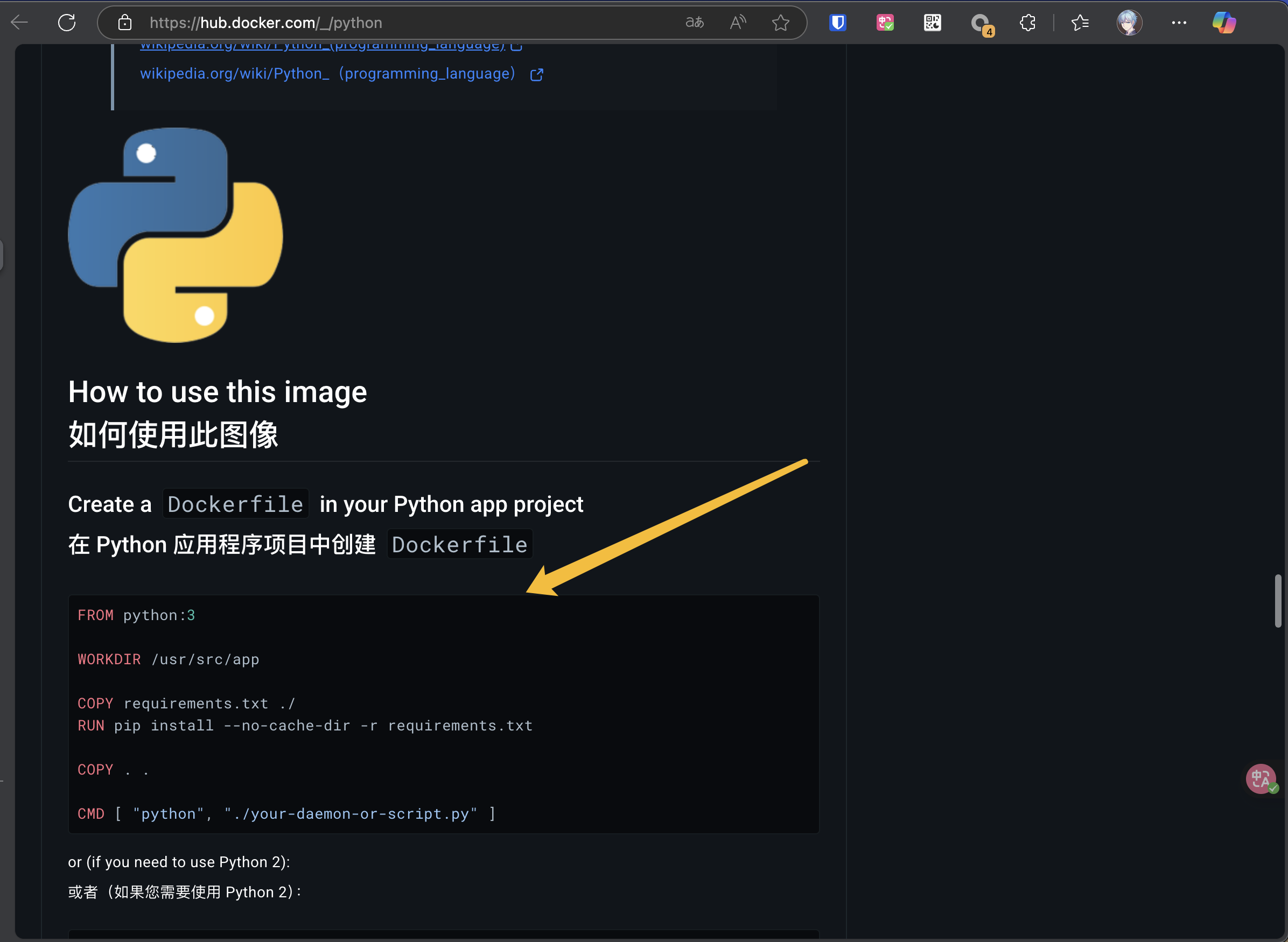This screenshot has height=942, width=1288.
Task: Open the Extensions puzzle icon
Action: click(1027, 23)
